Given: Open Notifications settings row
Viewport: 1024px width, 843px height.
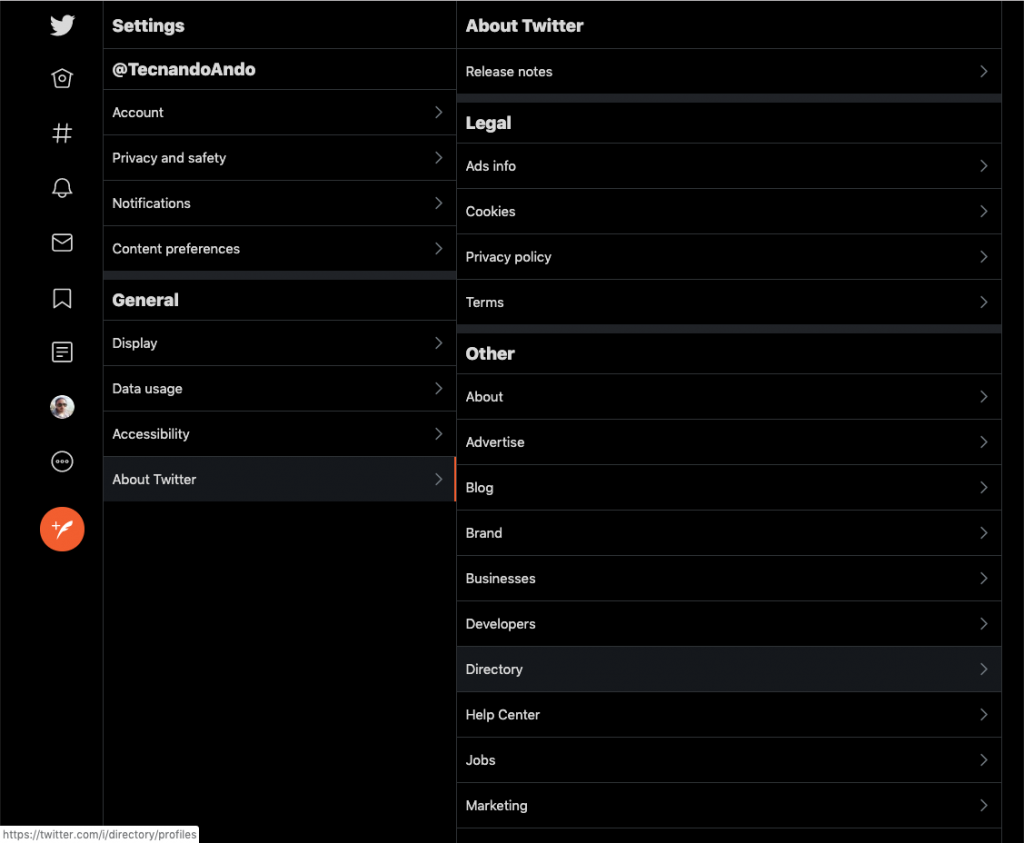Looking at the screenshot, I should point(280,203).
